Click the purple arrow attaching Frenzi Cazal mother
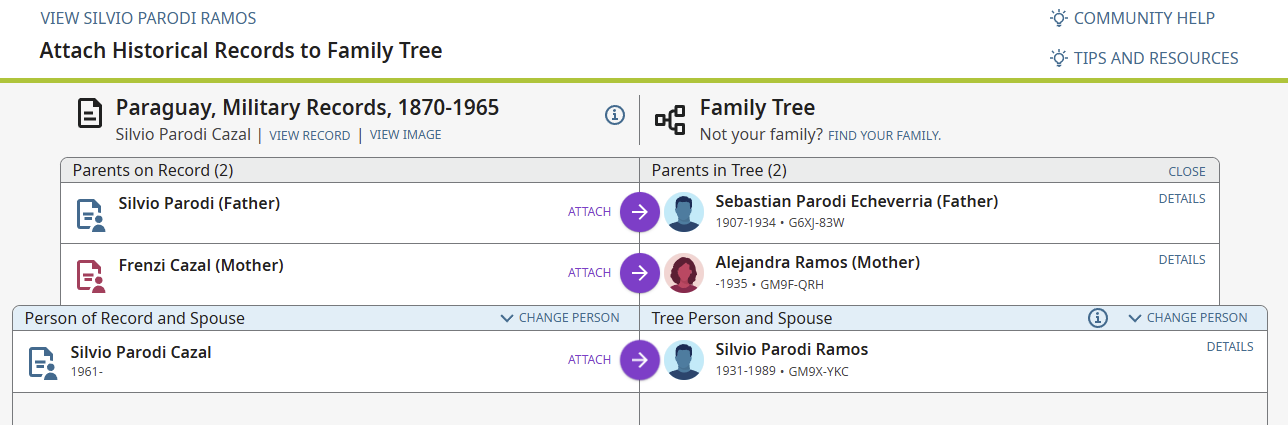This screenshot has width=1288, height=425. click(x=640, y=273)
